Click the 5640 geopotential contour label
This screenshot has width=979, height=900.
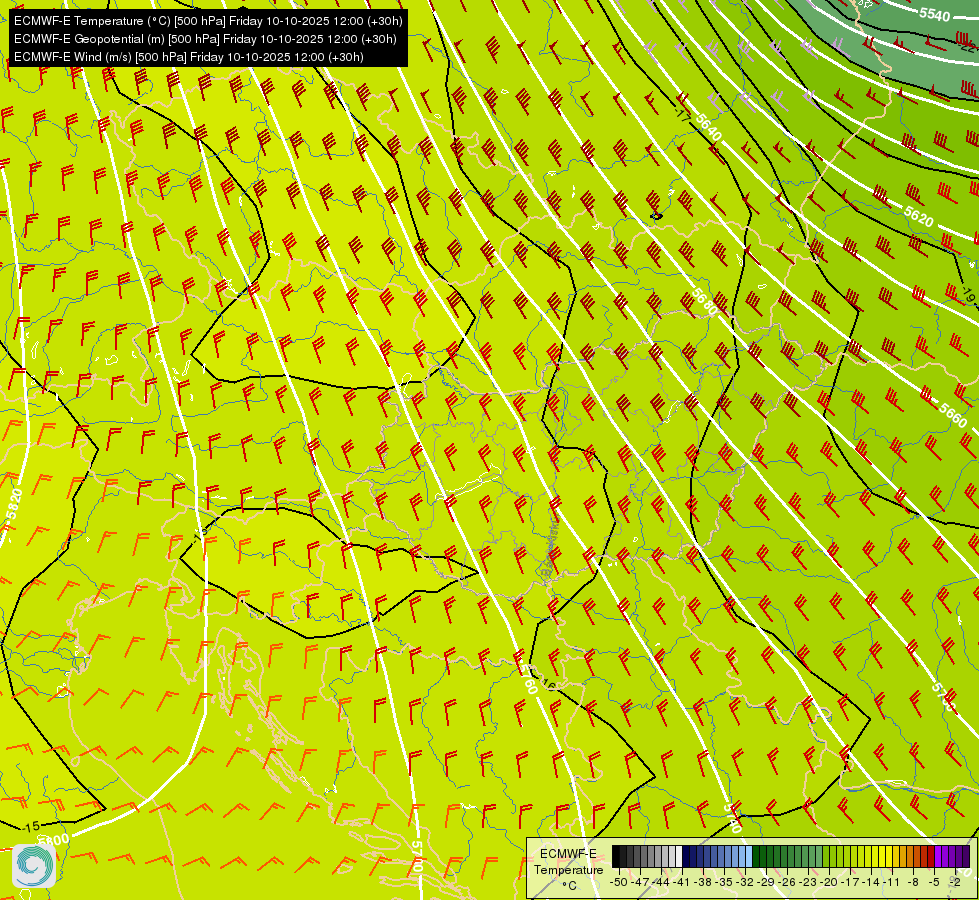tap(709, 127)
